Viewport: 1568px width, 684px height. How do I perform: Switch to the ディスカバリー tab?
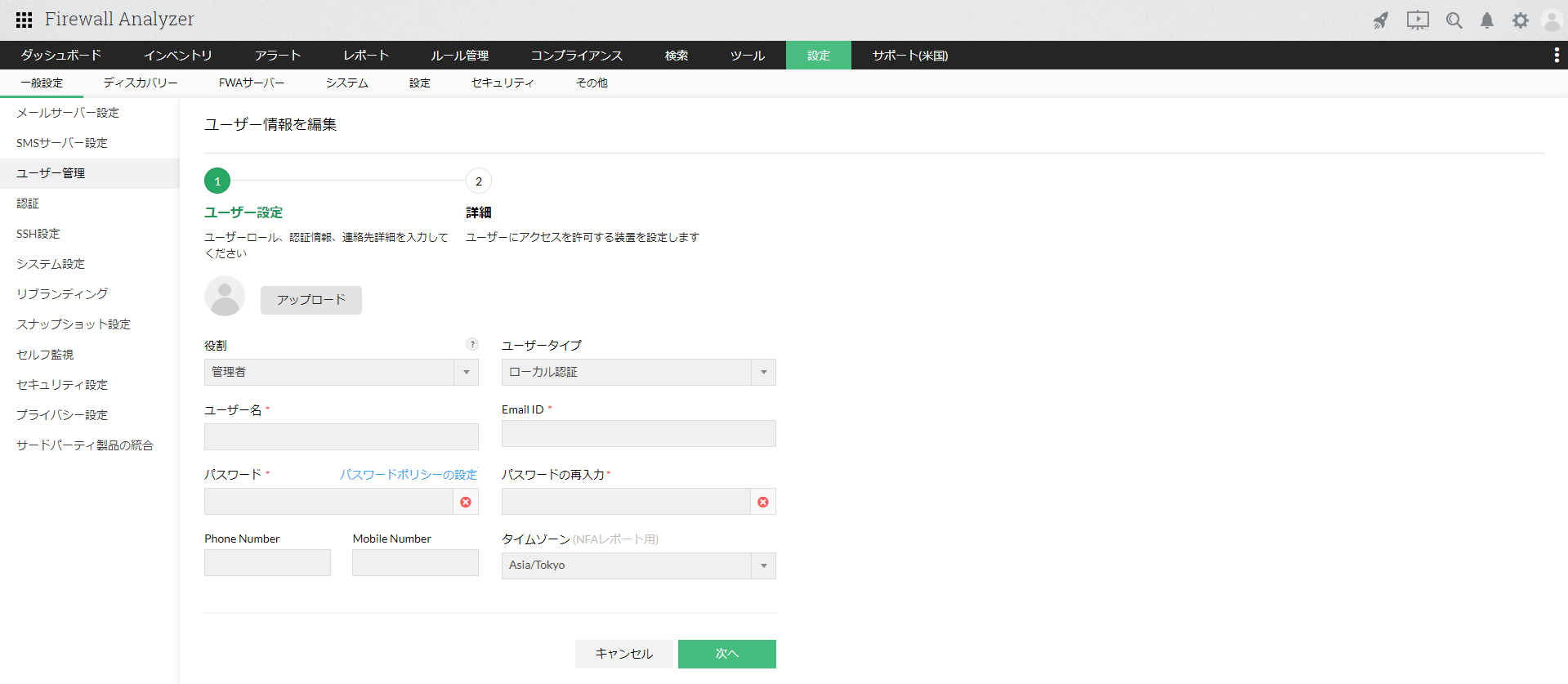(x=141, y=83)
